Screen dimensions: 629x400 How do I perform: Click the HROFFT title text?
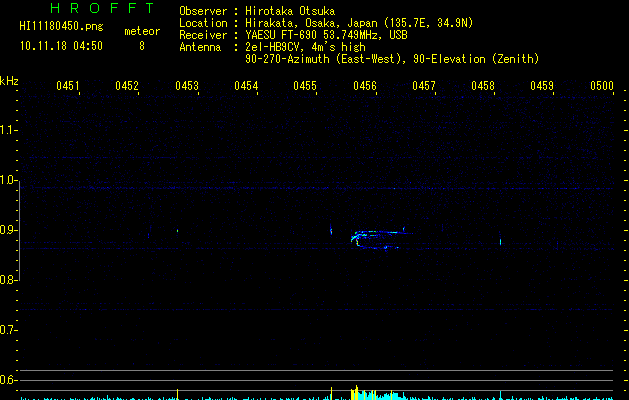[x=102, y=8]
